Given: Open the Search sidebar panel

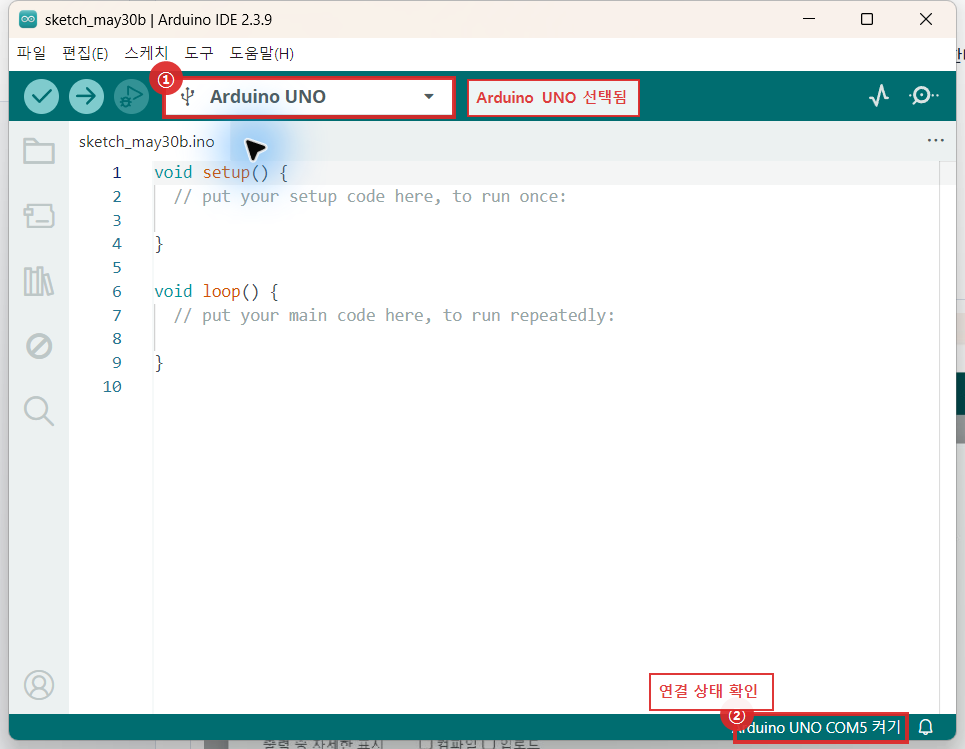Looking at the screenshot, I should point(39,411).
